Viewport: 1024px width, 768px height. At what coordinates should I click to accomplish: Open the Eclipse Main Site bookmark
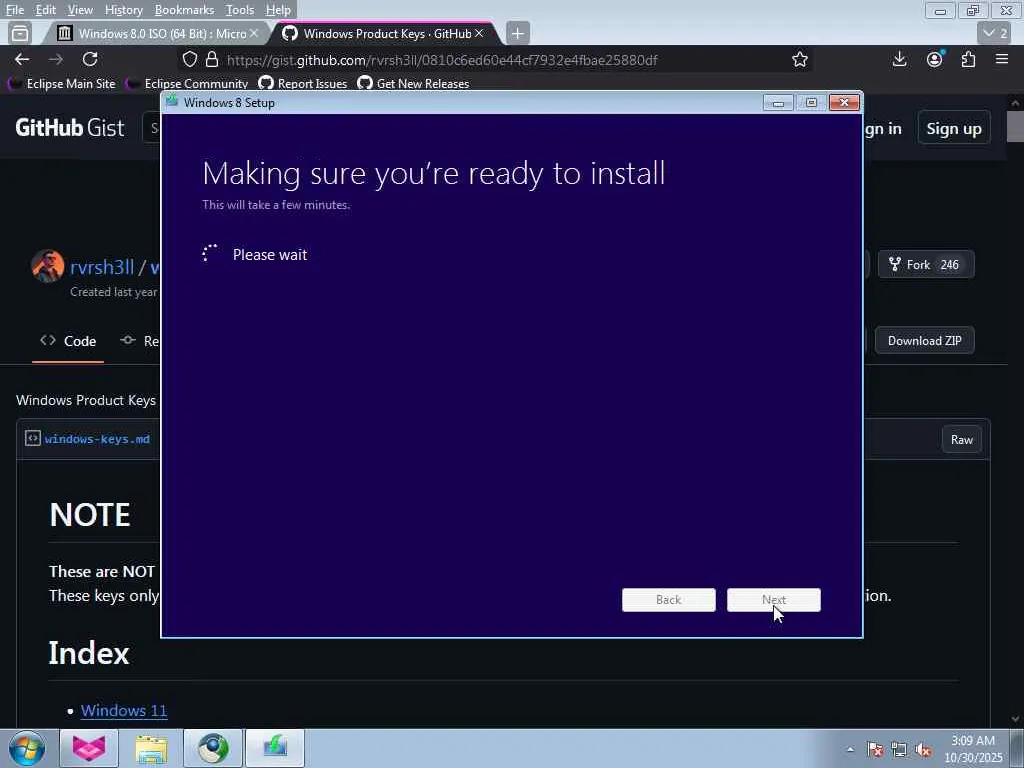click(62, 84)
